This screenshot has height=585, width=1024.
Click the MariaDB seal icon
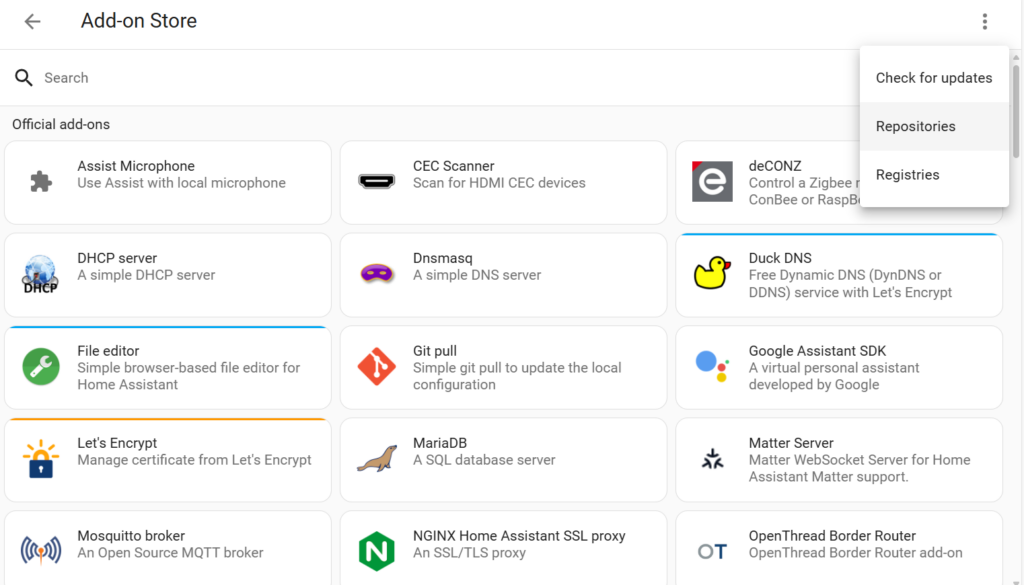(x=377, y=459)
